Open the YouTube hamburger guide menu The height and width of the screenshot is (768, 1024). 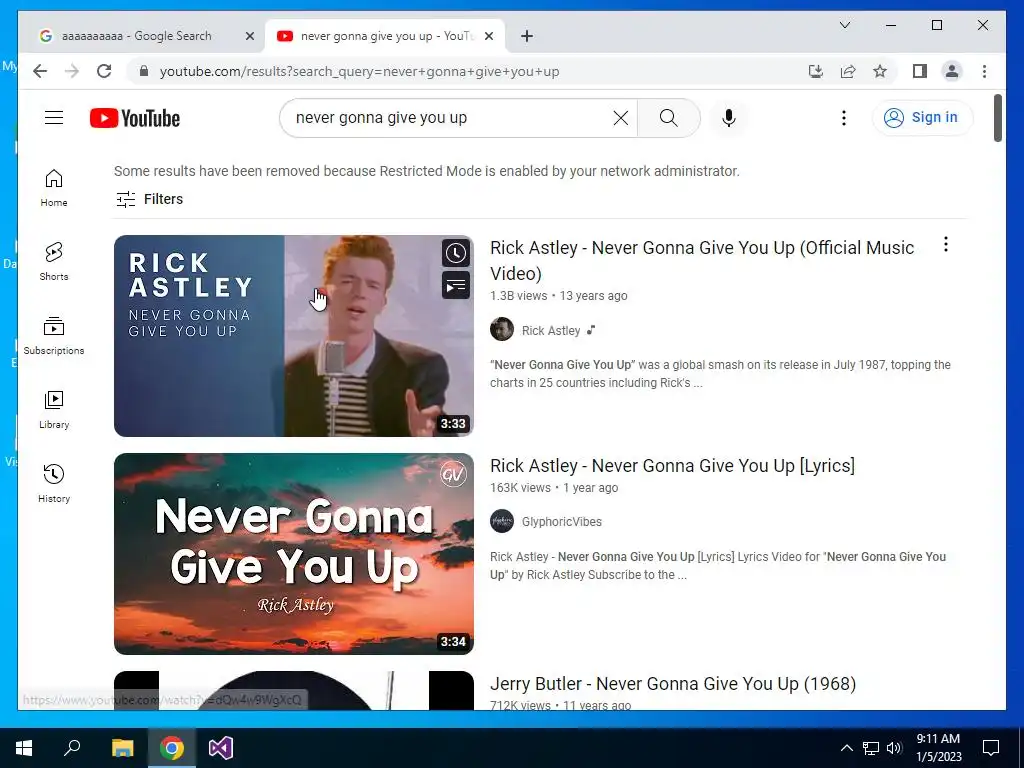[54, 118]
